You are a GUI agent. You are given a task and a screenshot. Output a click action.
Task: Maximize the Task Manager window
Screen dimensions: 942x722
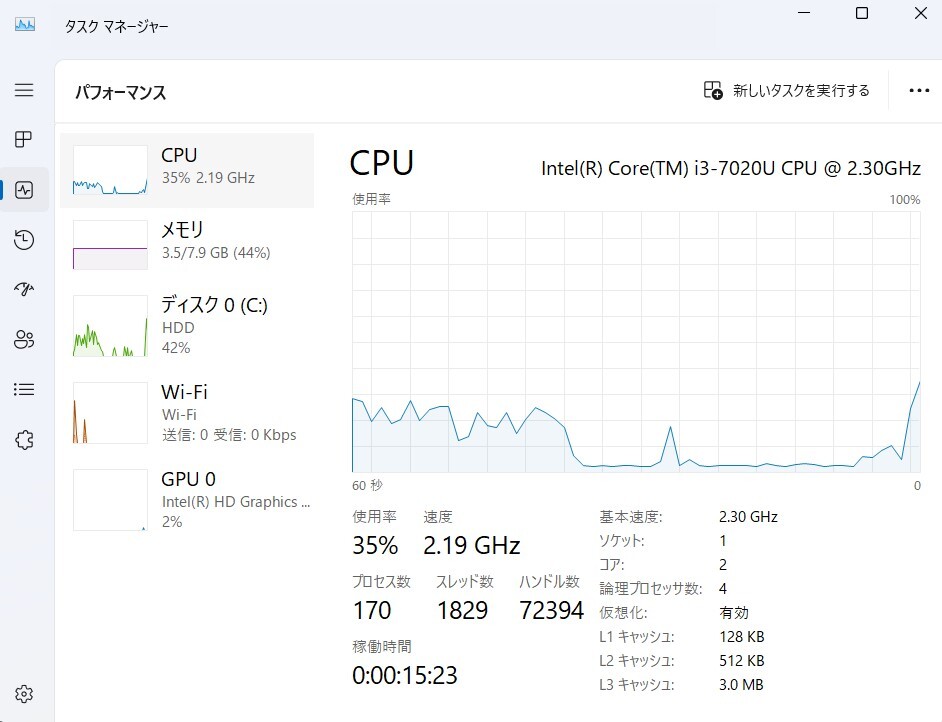pos(862,14)
